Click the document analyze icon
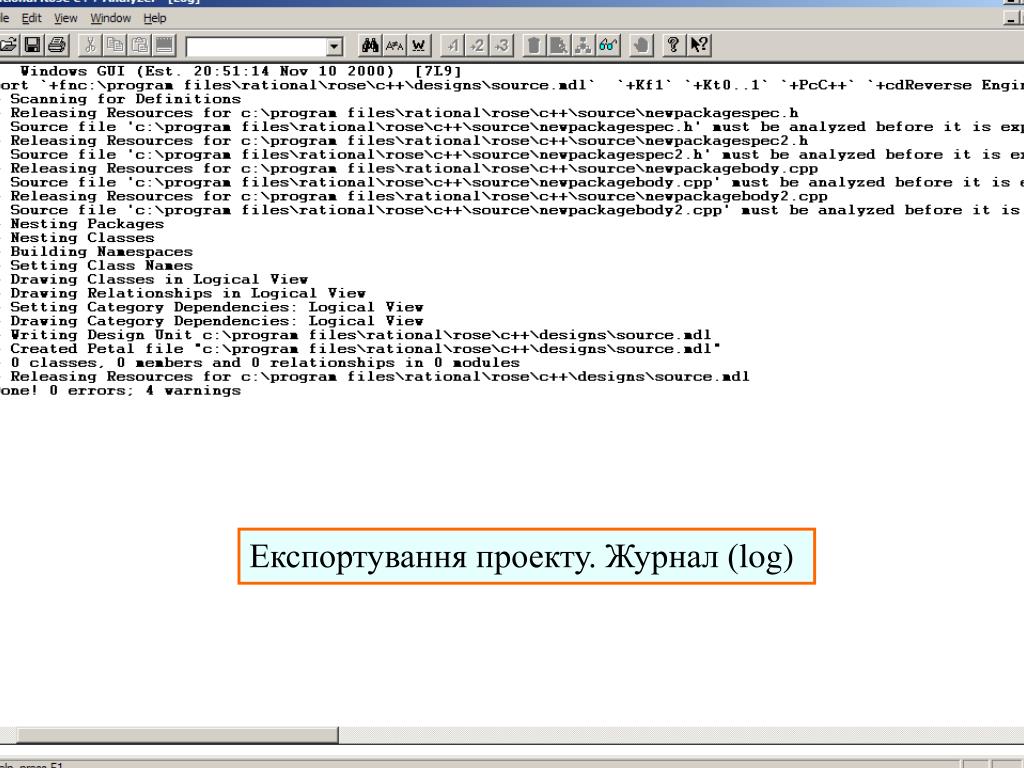 pyautogui.click(x=558, y=45)
